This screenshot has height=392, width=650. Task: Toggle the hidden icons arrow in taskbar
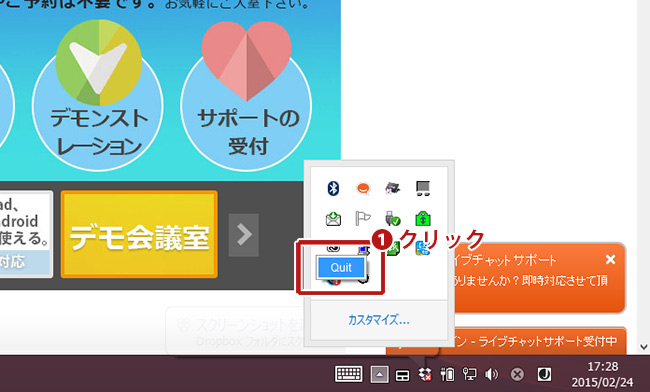pos(379,375)
